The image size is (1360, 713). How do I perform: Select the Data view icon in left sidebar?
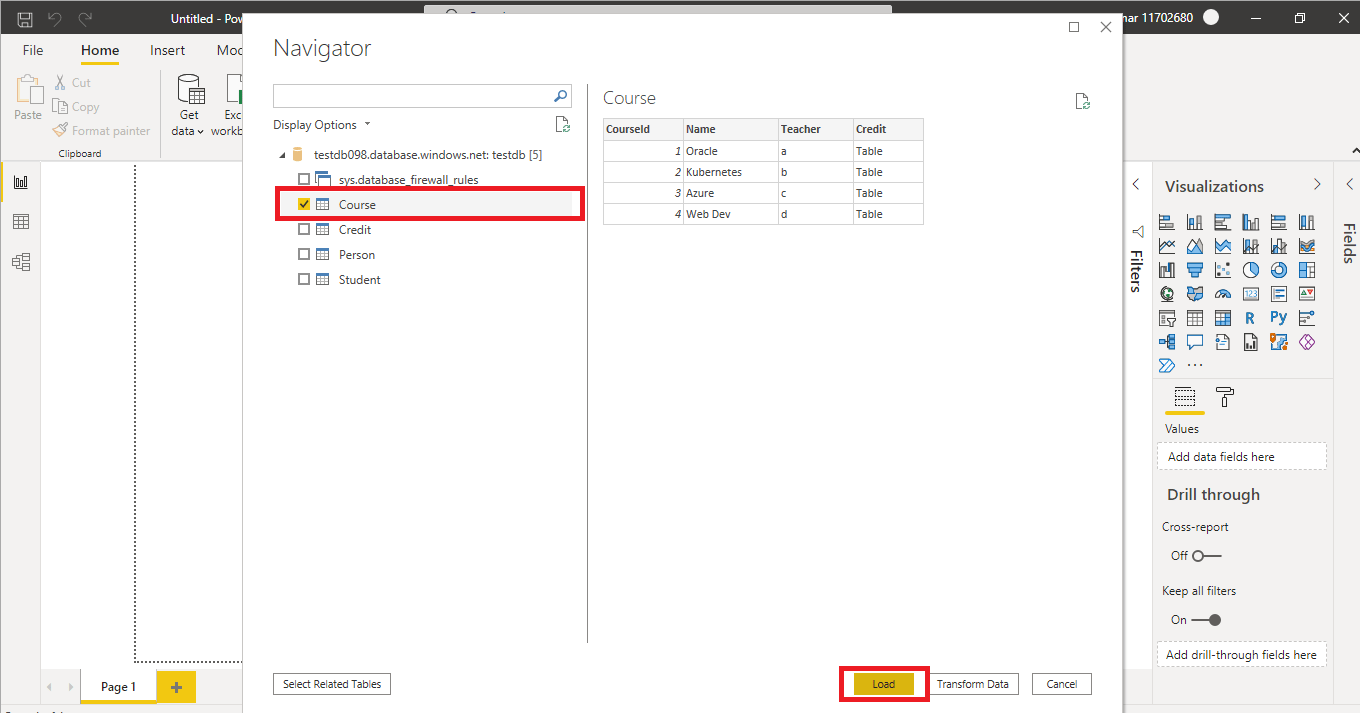[20, 221]
